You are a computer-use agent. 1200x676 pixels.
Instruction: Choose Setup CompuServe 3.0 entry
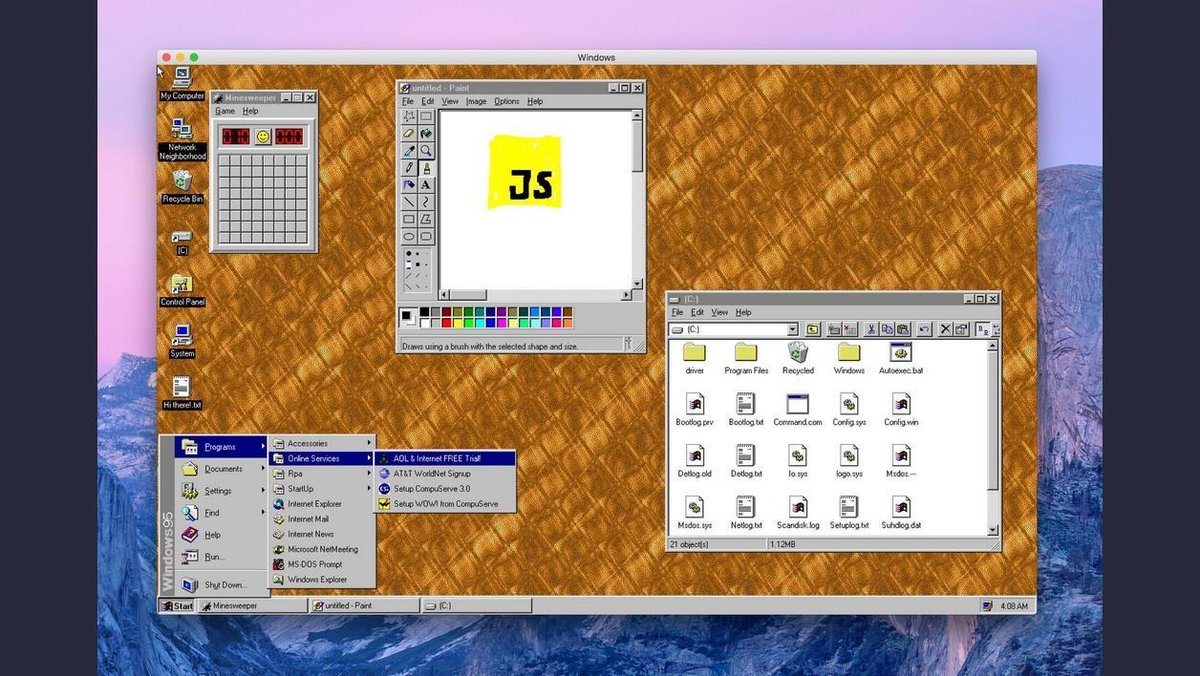(x=445, y=488)
